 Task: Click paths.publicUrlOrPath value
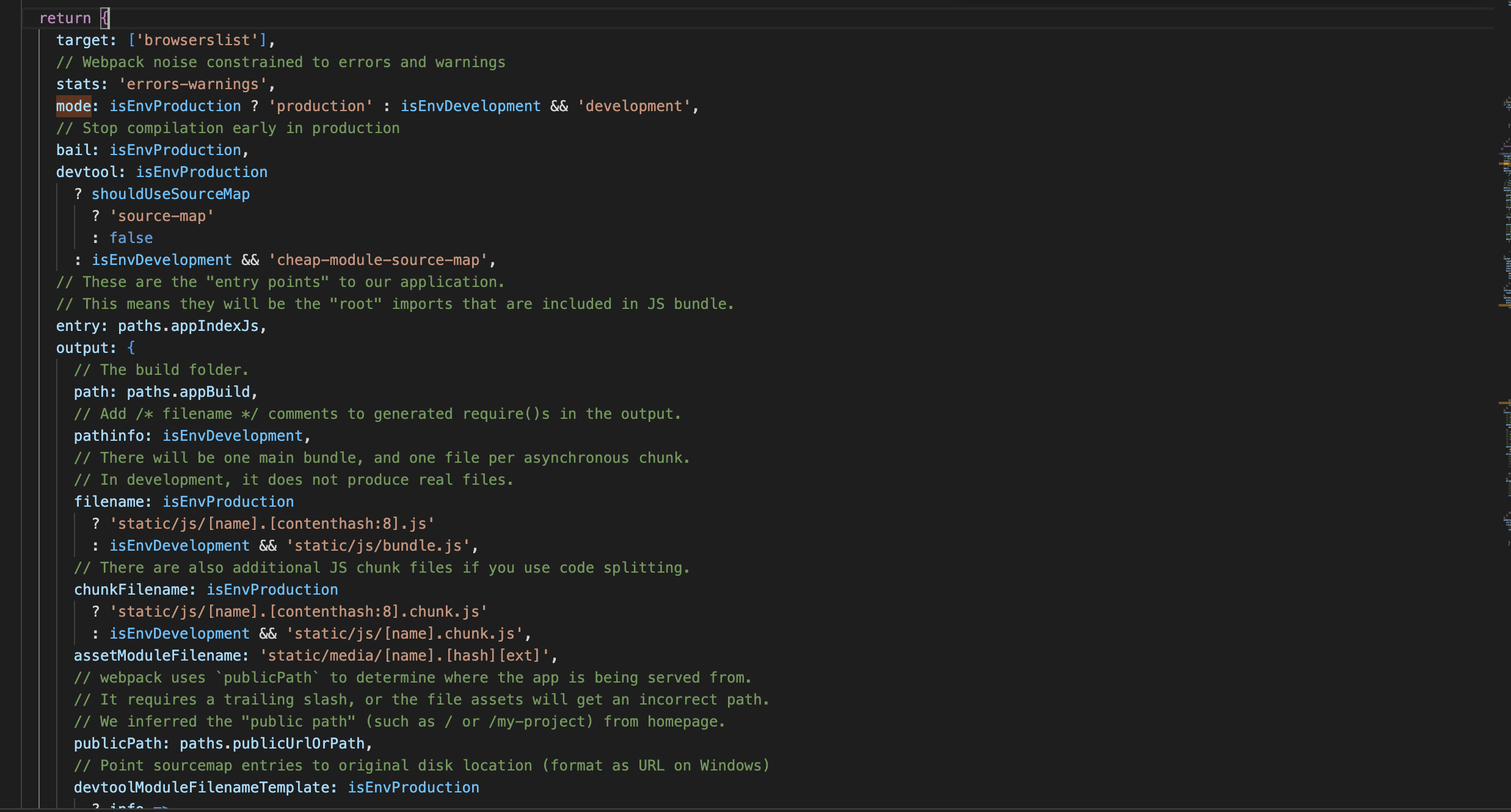pos(272,744)
